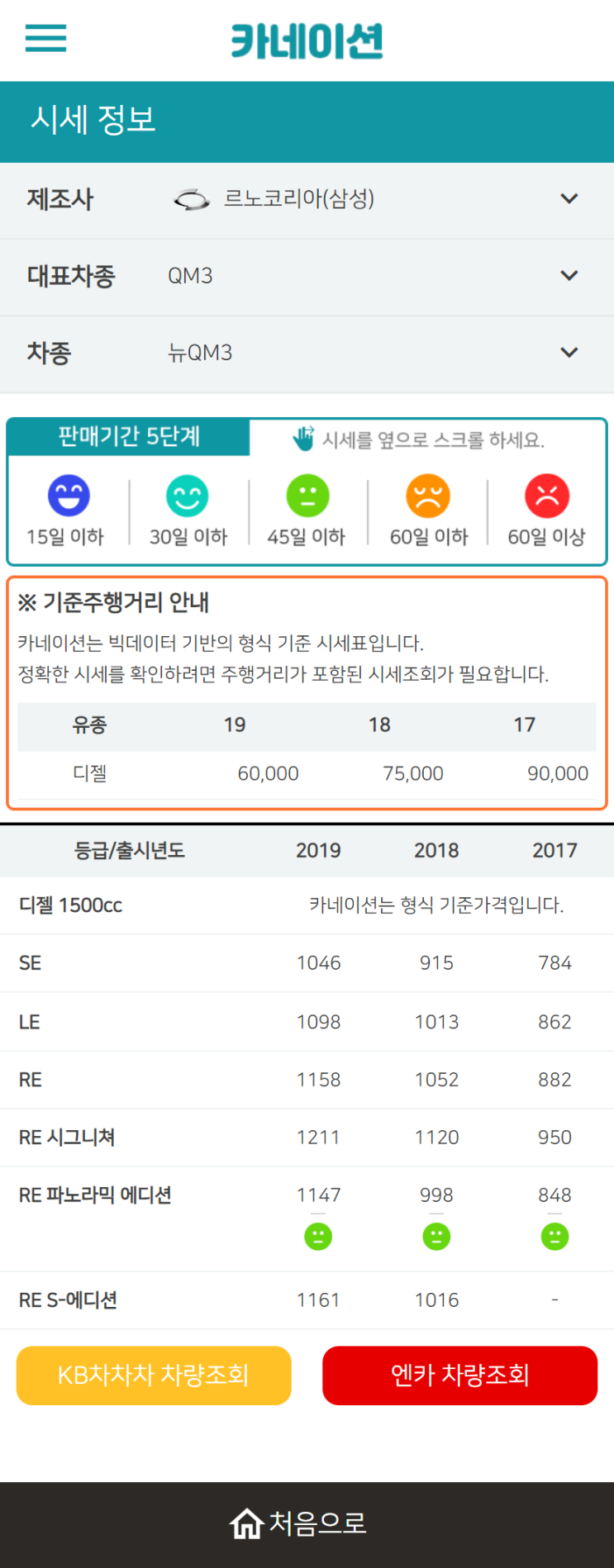The width and height of the screenshot is (614, 1568).
Task: Tap the 90,000 mileage value
Action: coord(558,774)
